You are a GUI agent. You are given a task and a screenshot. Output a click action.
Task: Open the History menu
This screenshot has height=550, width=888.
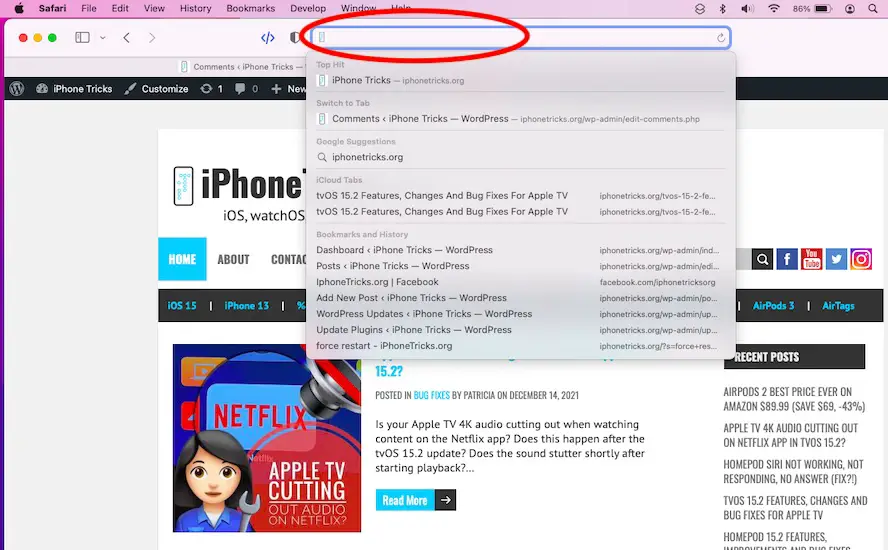(x=195, y=8)
